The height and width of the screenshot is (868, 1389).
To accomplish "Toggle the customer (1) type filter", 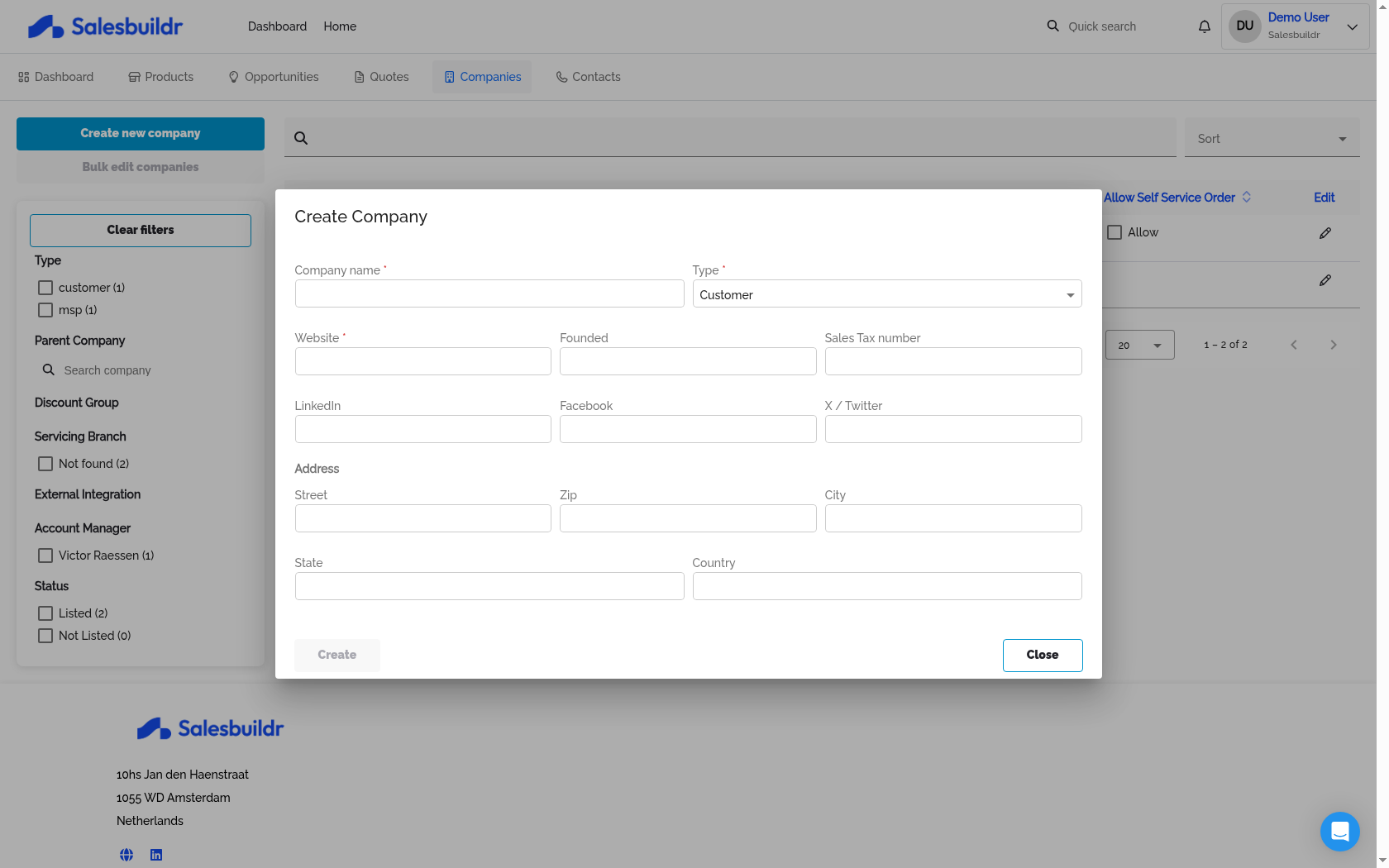I will (x=45, y=288).
